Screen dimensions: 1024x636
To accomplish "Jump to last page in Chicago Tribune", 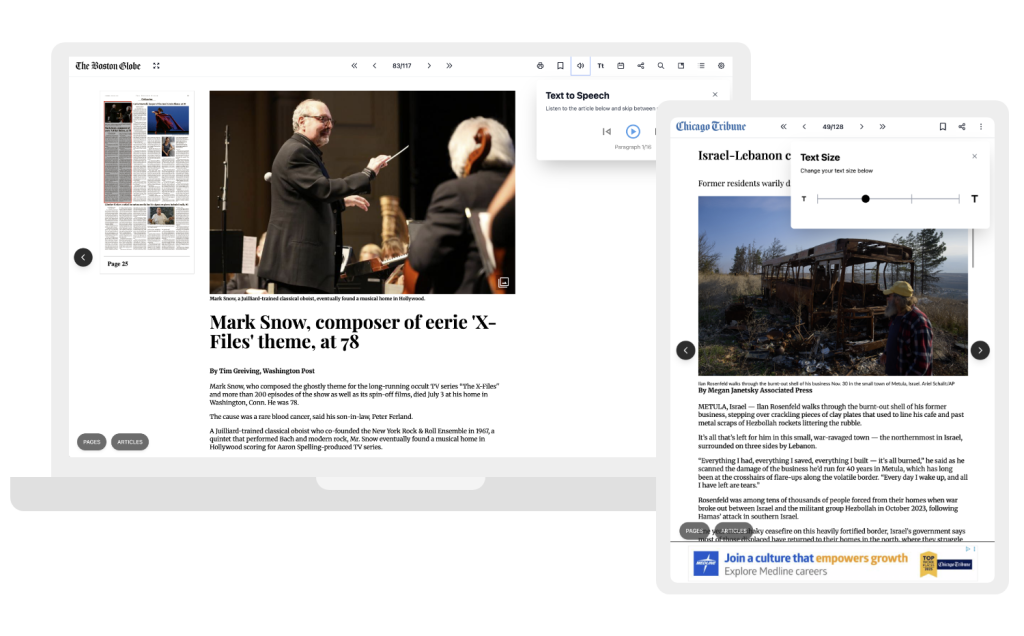I will [x=882, y=127].
